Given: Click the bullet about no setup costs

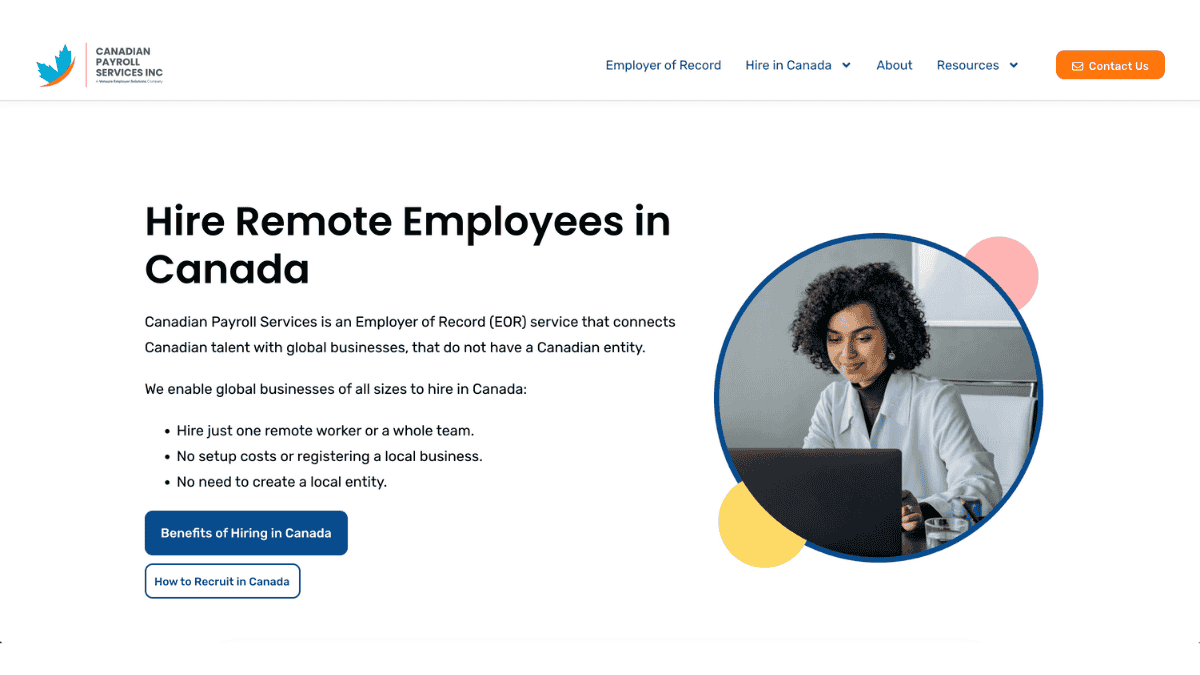Looking at the screenshot, I should point(329,456).
